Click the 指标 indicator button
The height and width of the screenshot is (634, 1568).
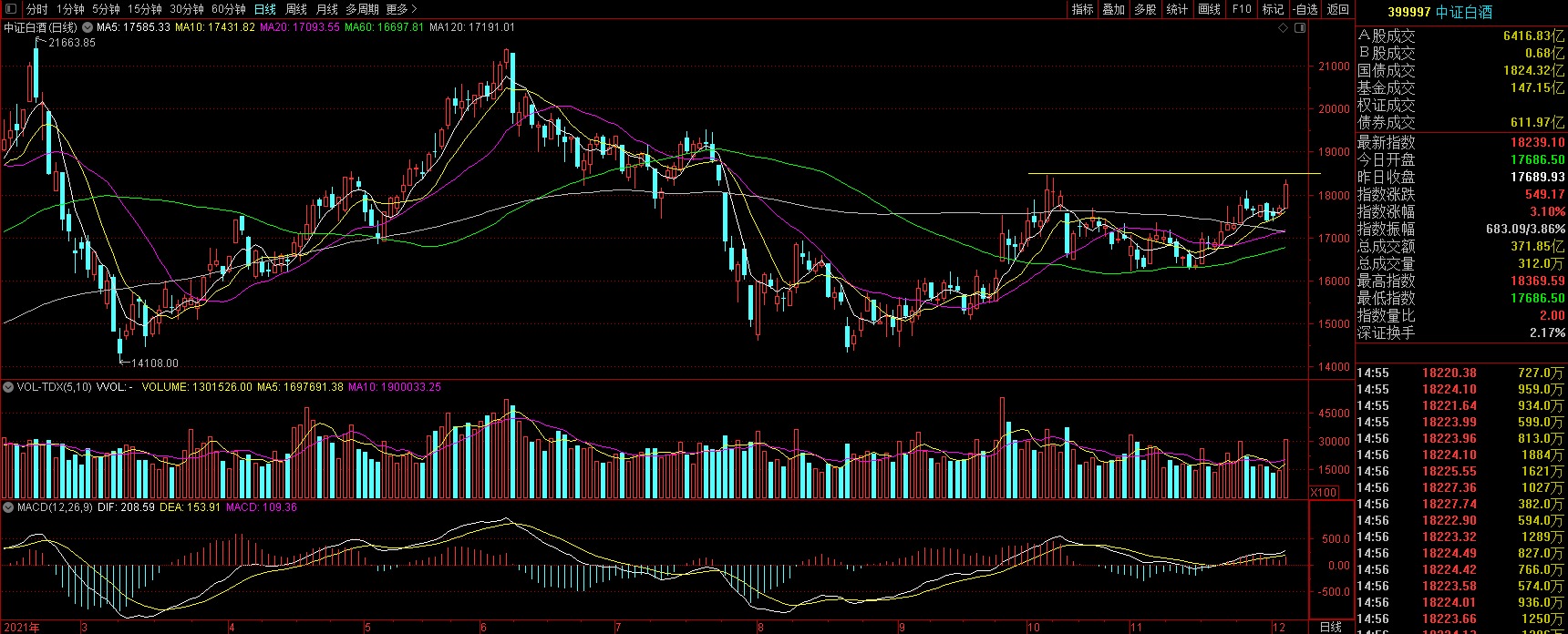pyautogui.click(x=1083, y=9)
